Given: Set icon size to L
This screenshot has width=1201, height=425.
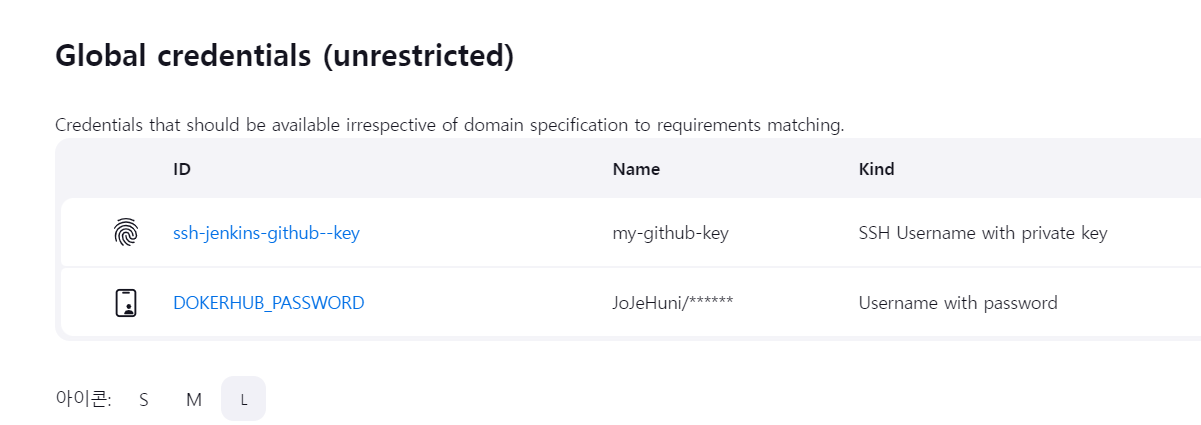Looking at the screenshot, I should (243, 399).
